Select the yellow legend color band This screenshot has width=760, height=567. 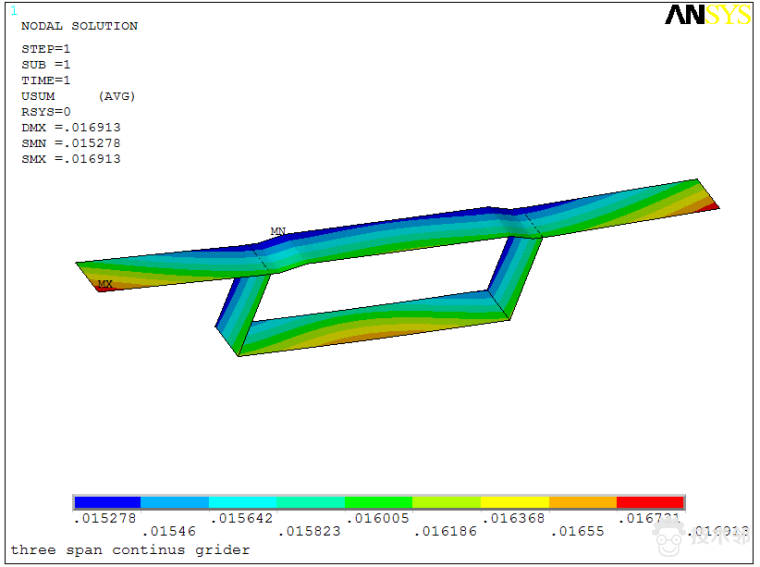click(515, 502)
